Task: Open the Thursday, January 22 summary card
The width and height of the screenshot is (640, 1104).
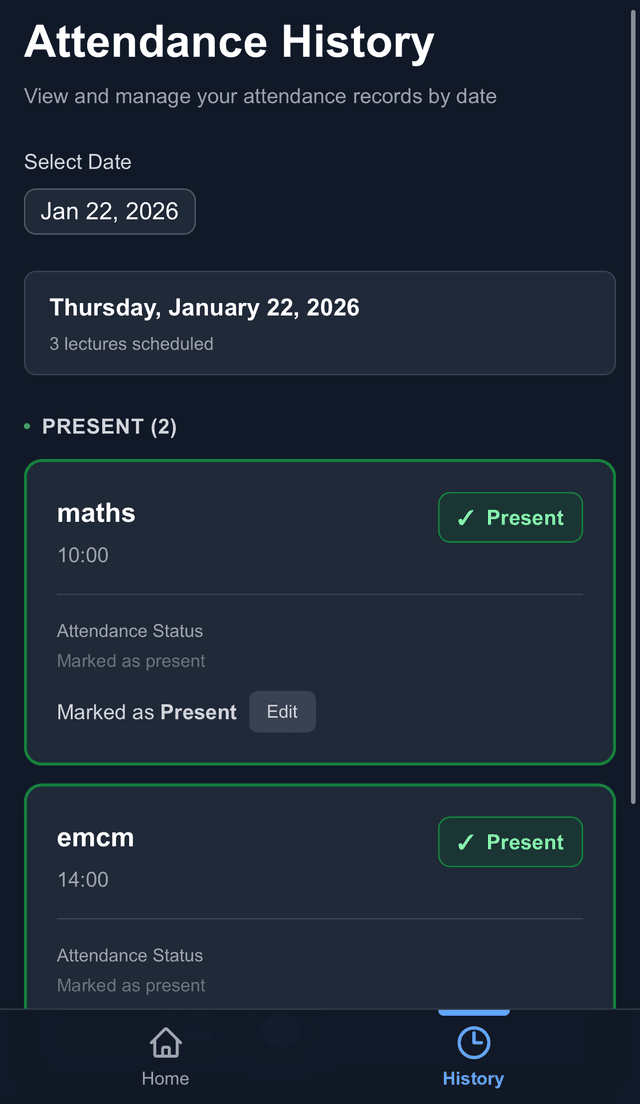Action: (x=319, y=322)
